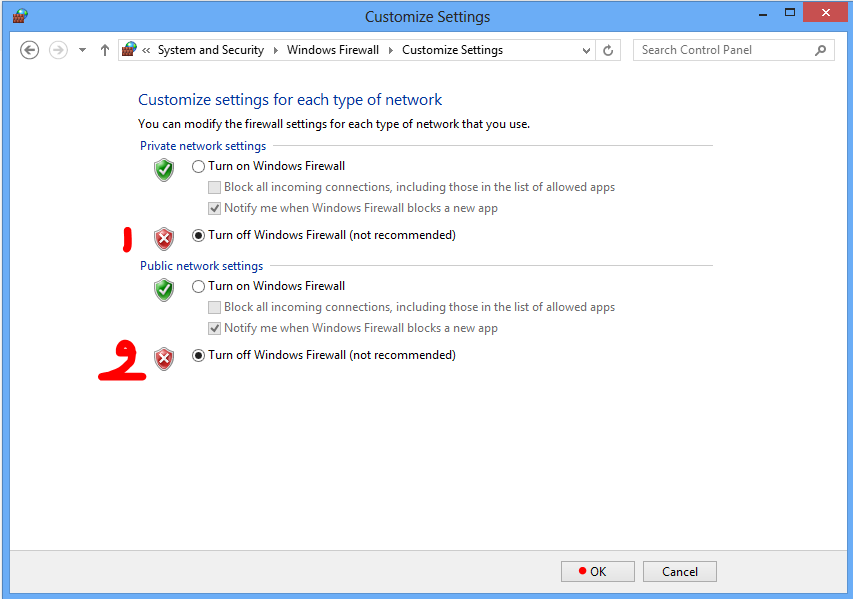Click green shield icon in Public settings
The height and width of the screenshot is (599, 853).
pos(164,290)
